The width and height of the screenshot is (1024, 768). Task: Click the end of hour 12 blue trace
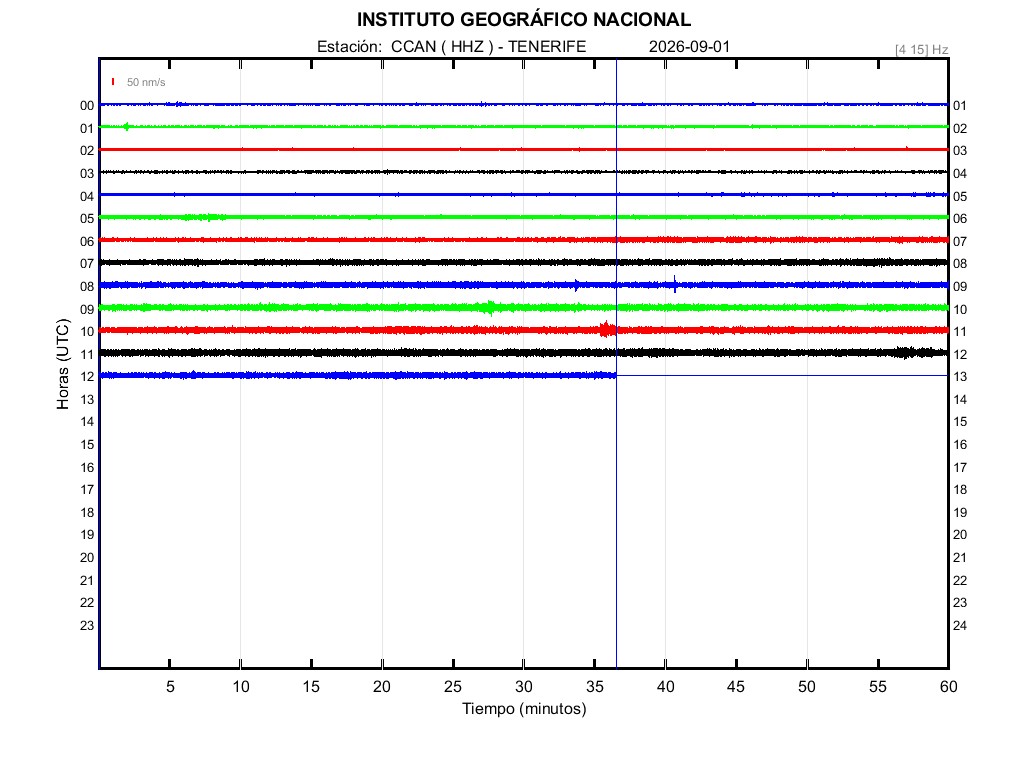coord(614,376)
